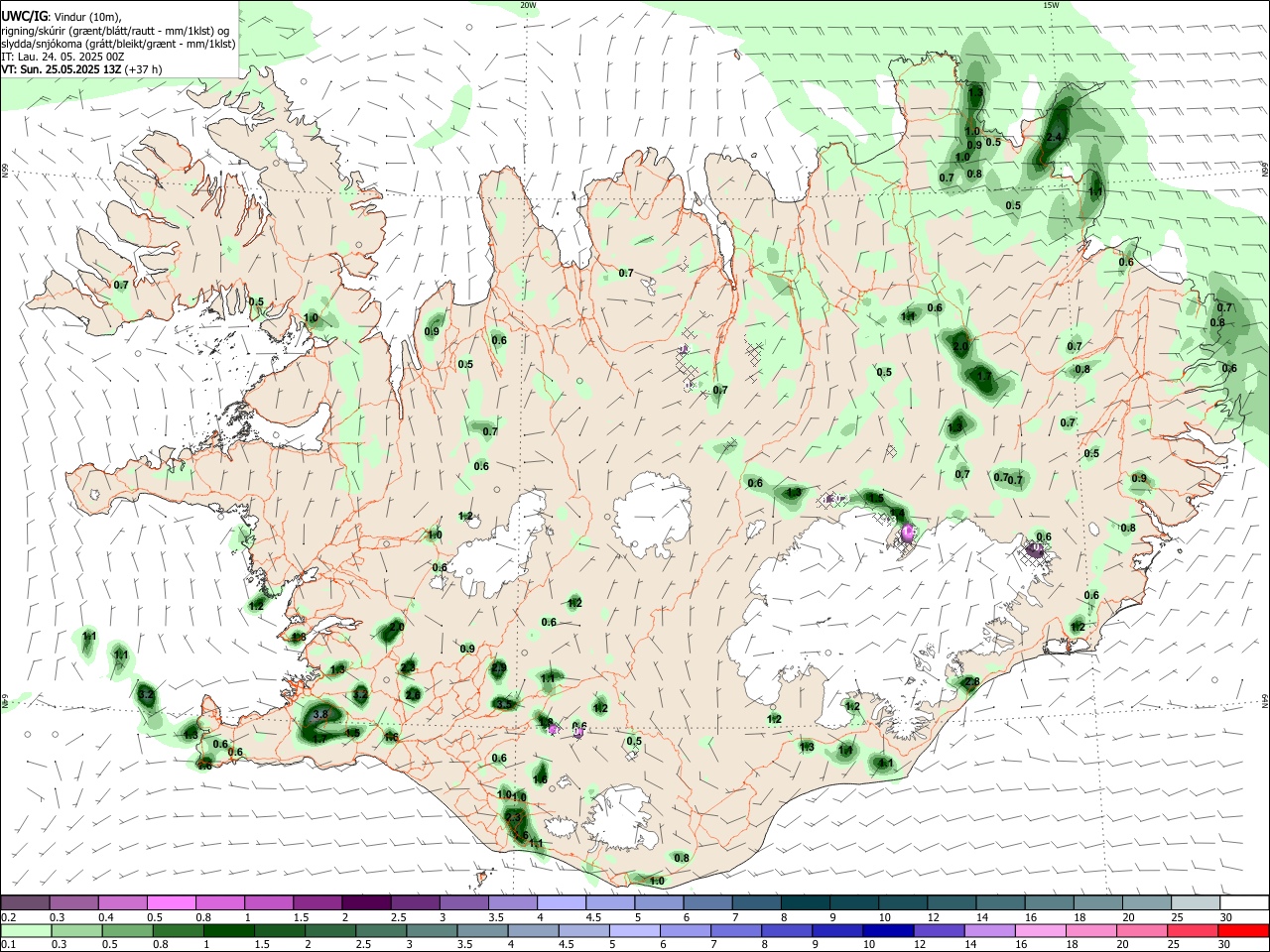1270x952 pixels.
Task: Click rain legend swatch between 8 and 9
Action: coord(787,931)
